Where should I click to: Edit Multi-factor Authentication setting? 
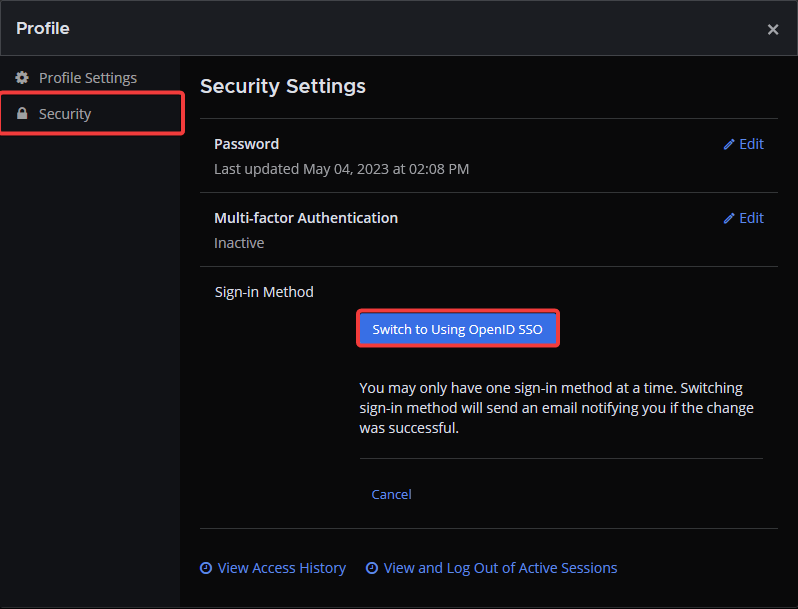[744, 218]
